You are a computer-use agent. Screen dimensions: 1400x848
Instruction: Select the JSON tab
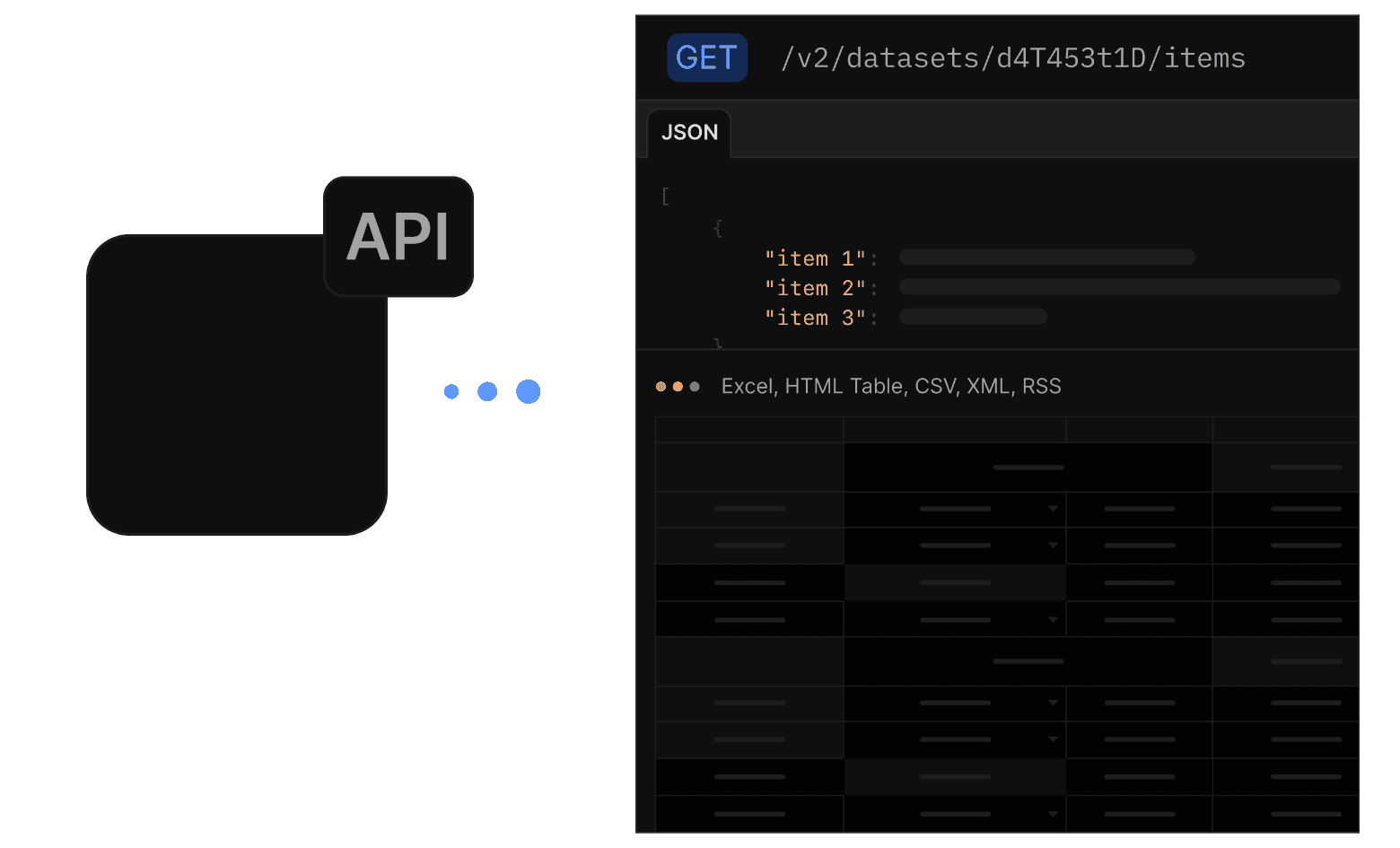click(689, 133)
